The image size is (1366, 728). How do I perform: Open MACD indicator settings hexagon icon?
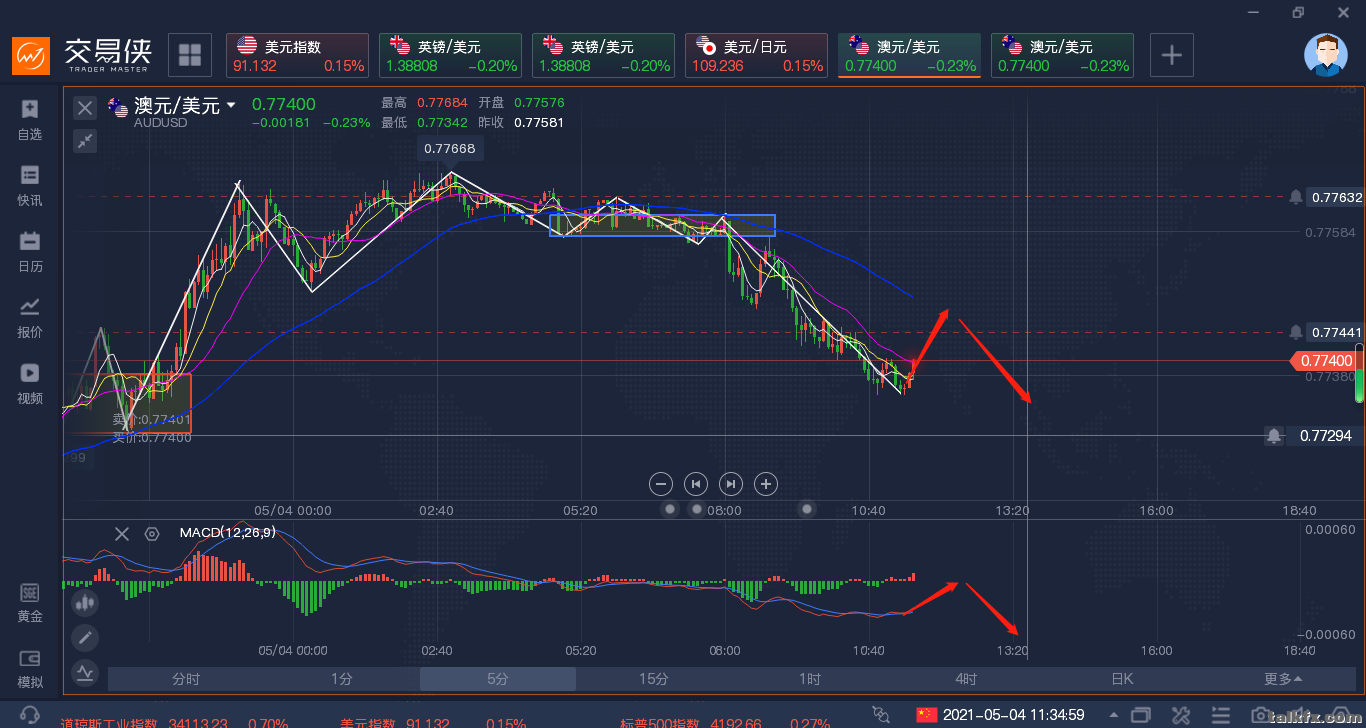[x=152, y=534]
